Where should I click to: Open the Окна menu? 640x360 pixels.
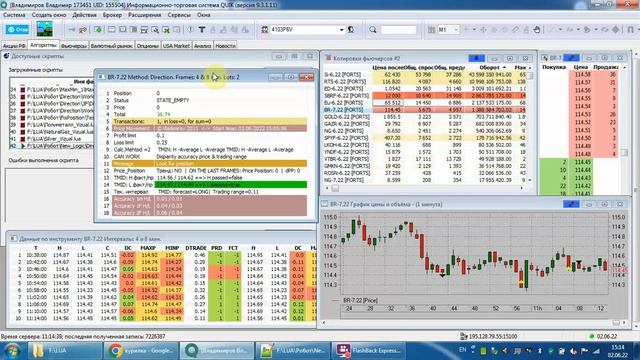pyautogui.click(x=203, y=15)
